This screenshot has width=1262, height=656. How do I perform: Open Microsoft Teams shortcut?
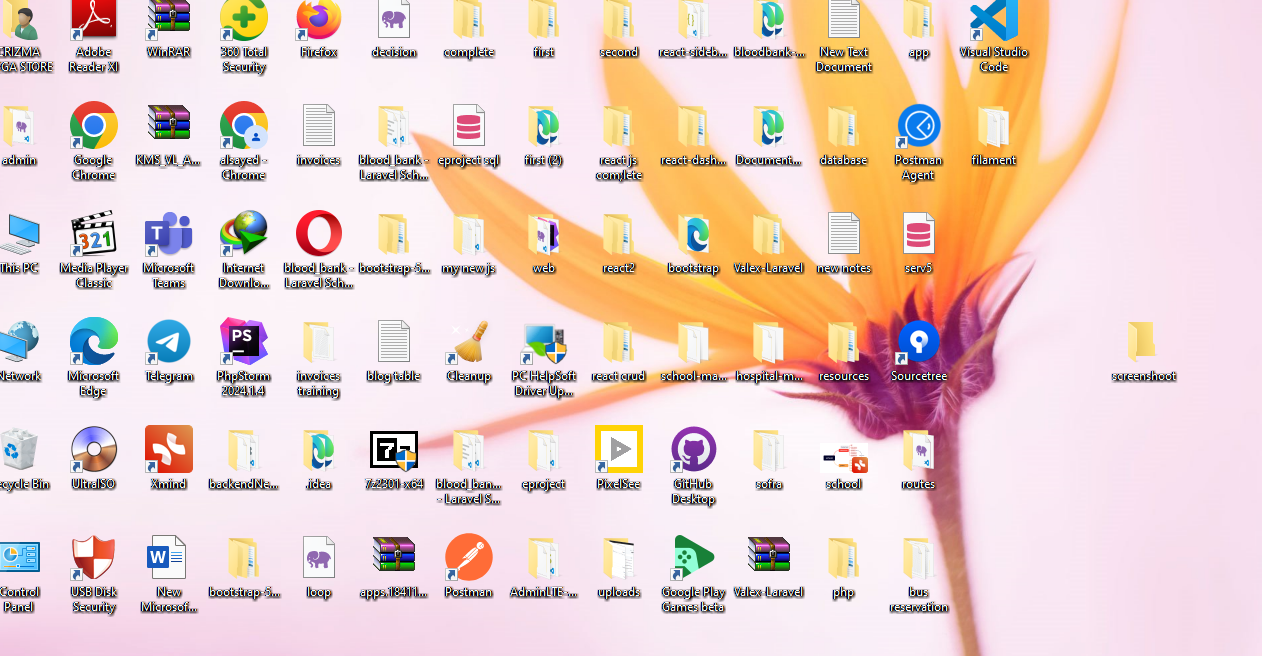(169, 234)
